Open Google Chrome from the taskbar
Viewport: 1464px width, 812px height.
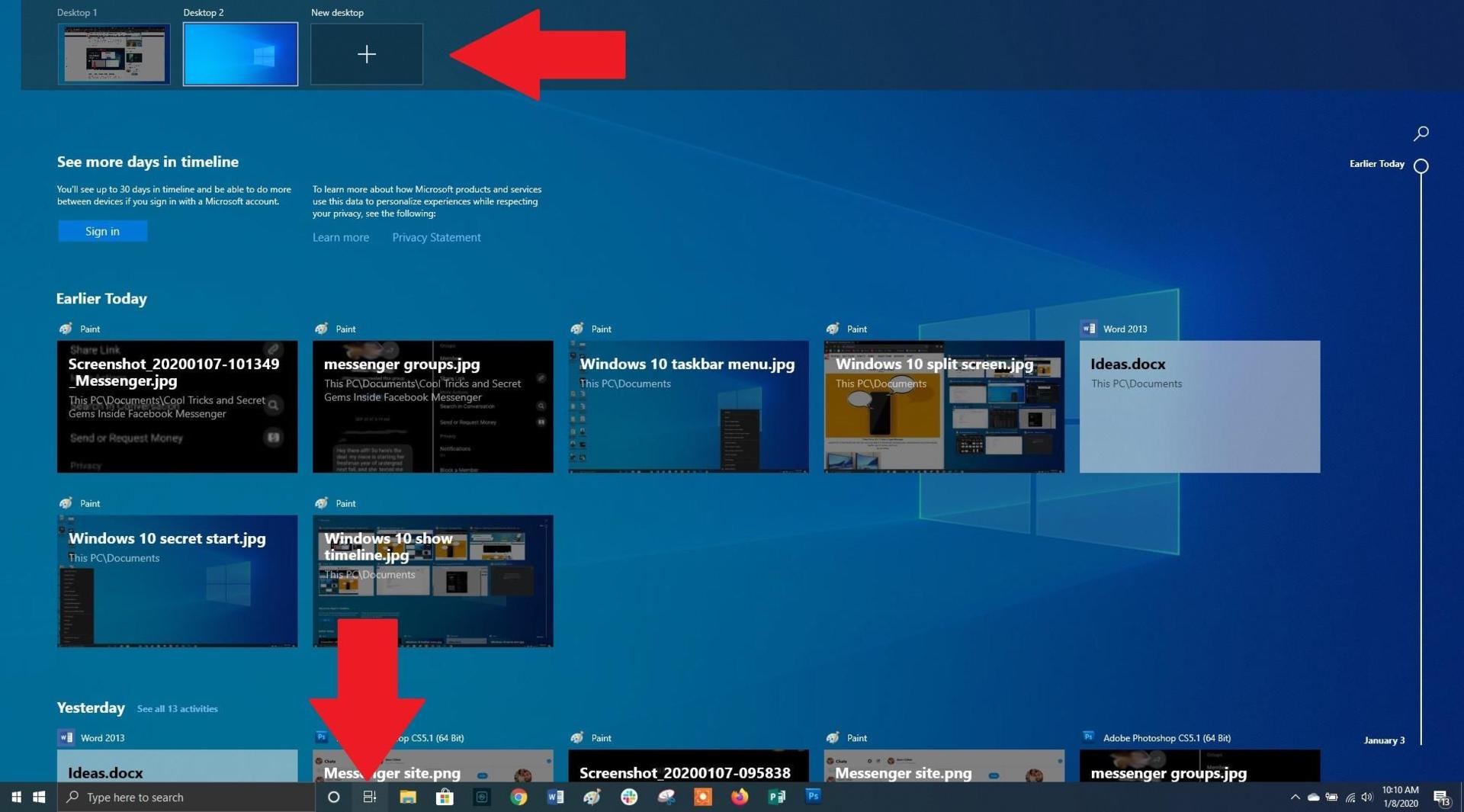tap(518, 797)
